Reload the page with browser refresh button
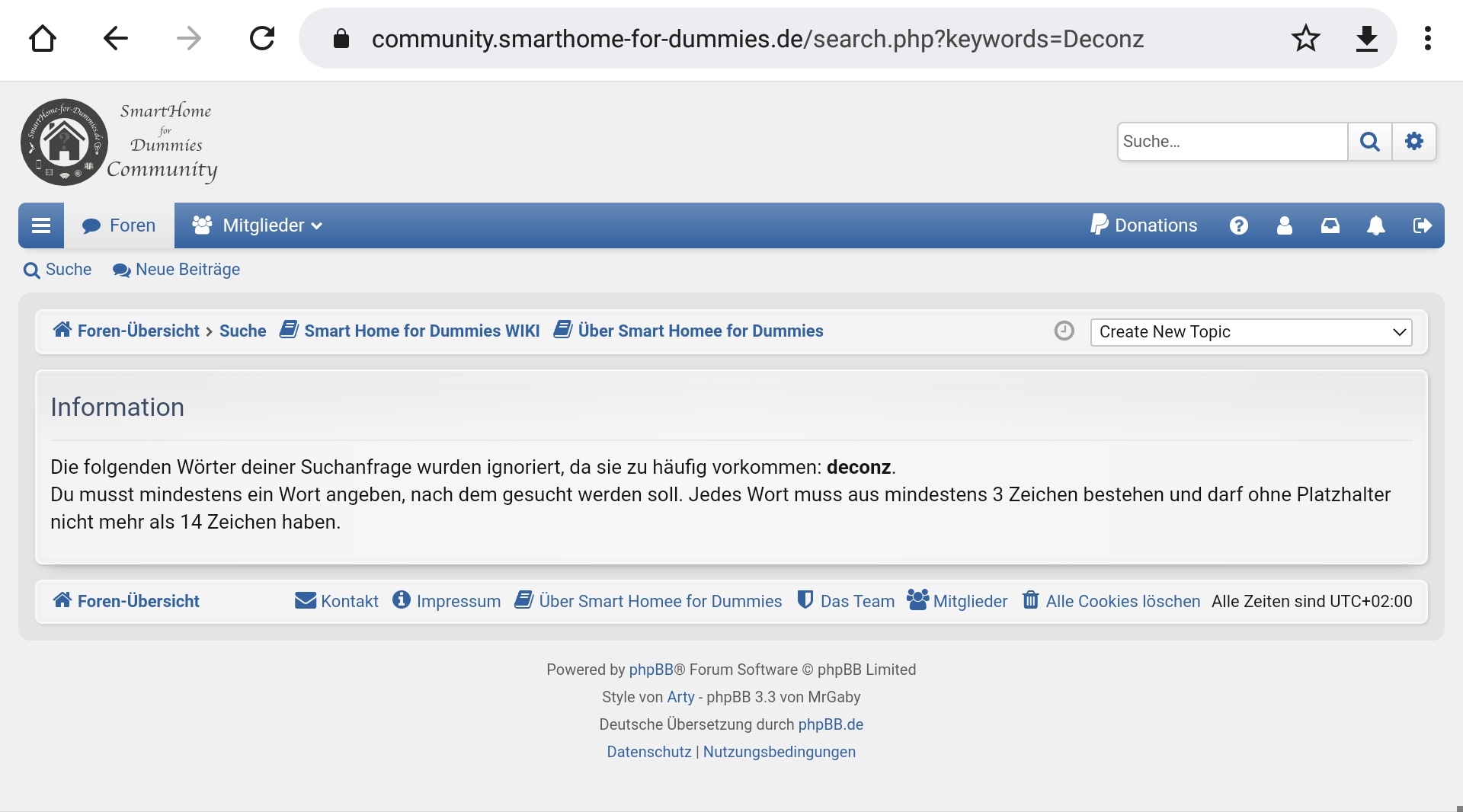This screenshot has width=1463, height=812. pos(262,38)
